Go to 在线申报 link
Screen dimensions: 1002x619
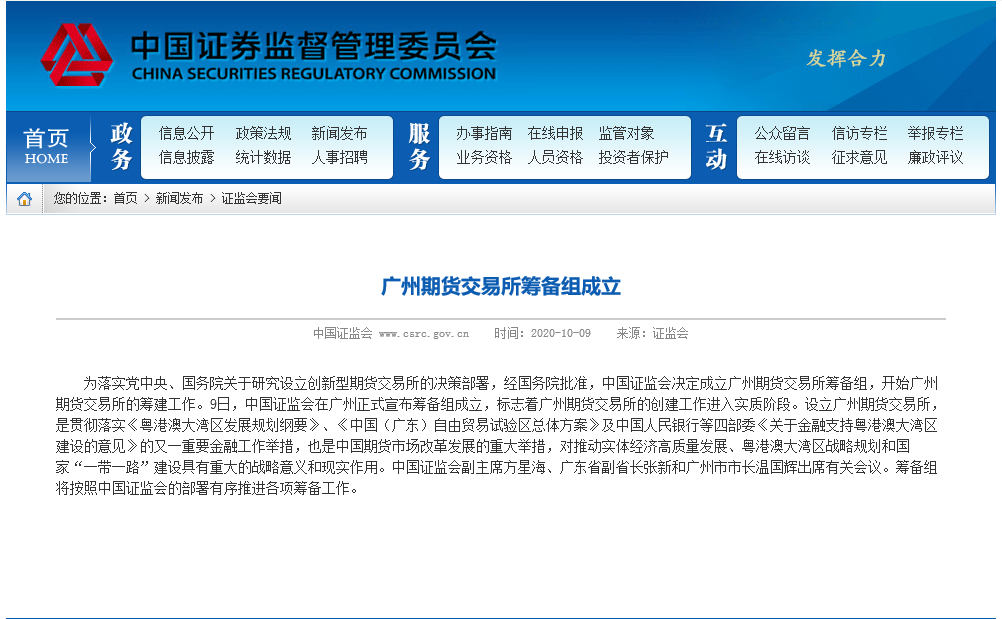[x=555, y=134]
